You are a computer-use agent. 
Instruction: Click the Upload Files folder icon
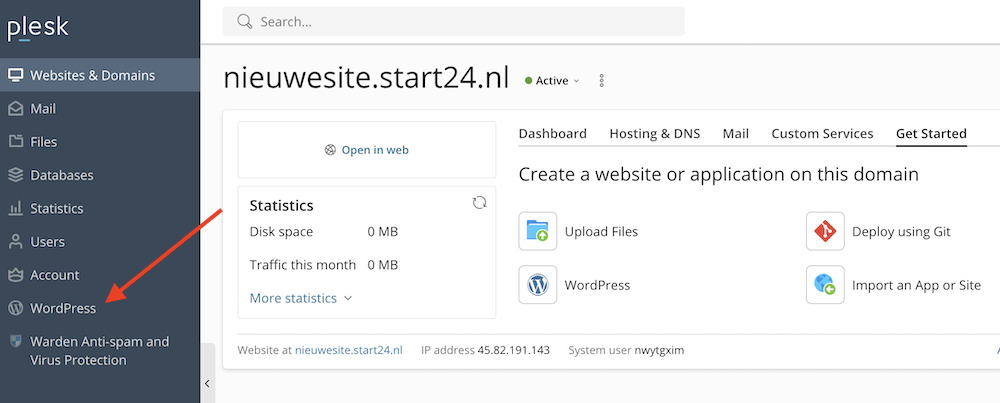[x=537, y=231]
